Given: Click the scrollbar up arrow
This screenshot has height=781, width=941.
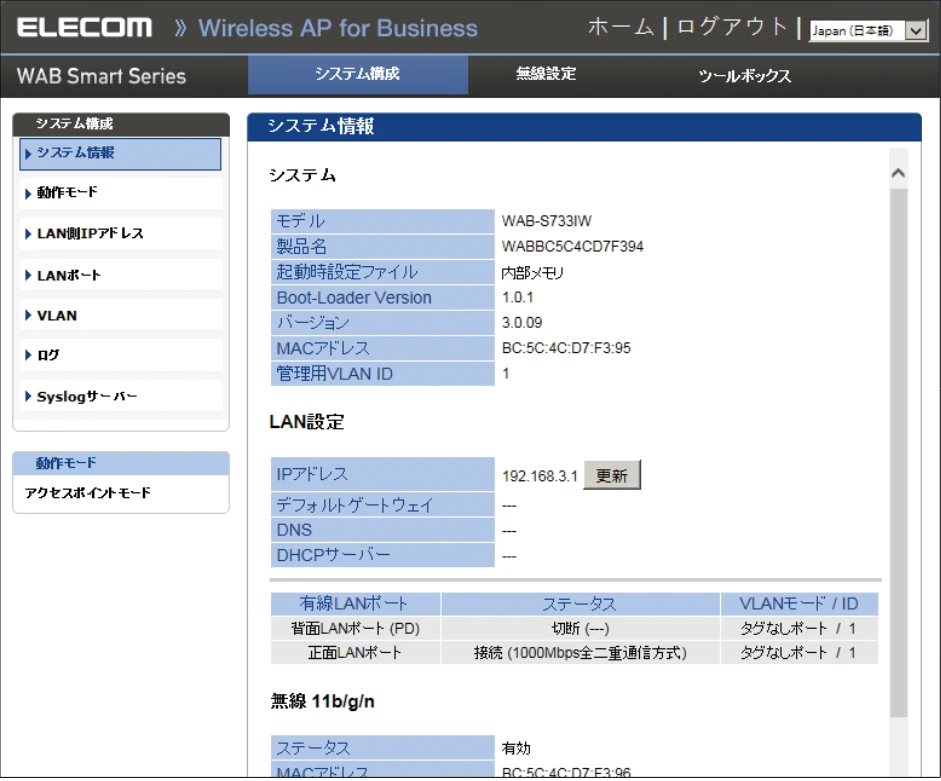Looking at the screenshot, I should tap(898, 173).
